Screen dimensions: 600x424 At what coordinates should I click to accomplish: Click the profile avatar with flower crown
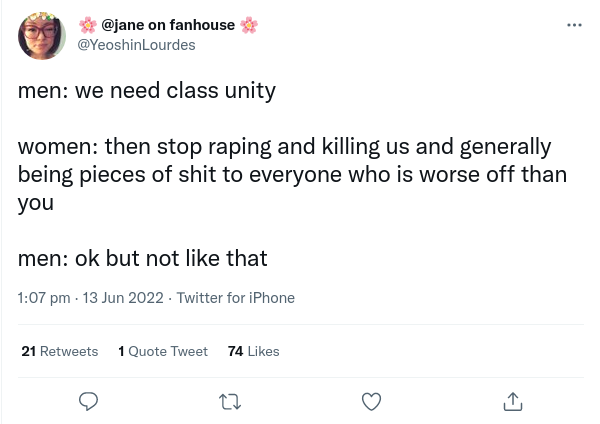pos(42,36)
